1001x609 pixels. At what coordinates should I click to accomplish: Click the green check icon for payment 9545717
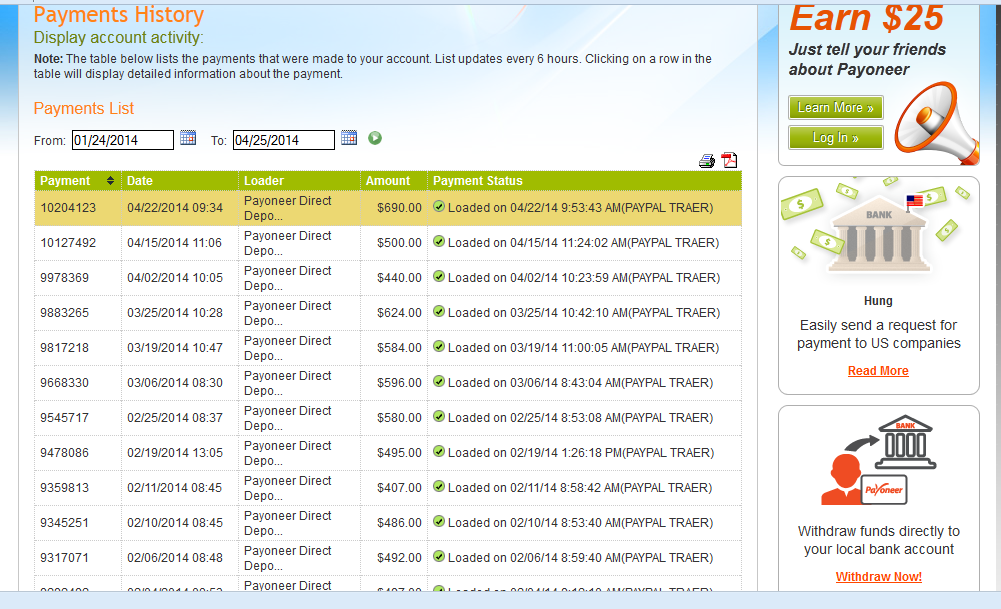pyautogui.click(x=439, y=417)
